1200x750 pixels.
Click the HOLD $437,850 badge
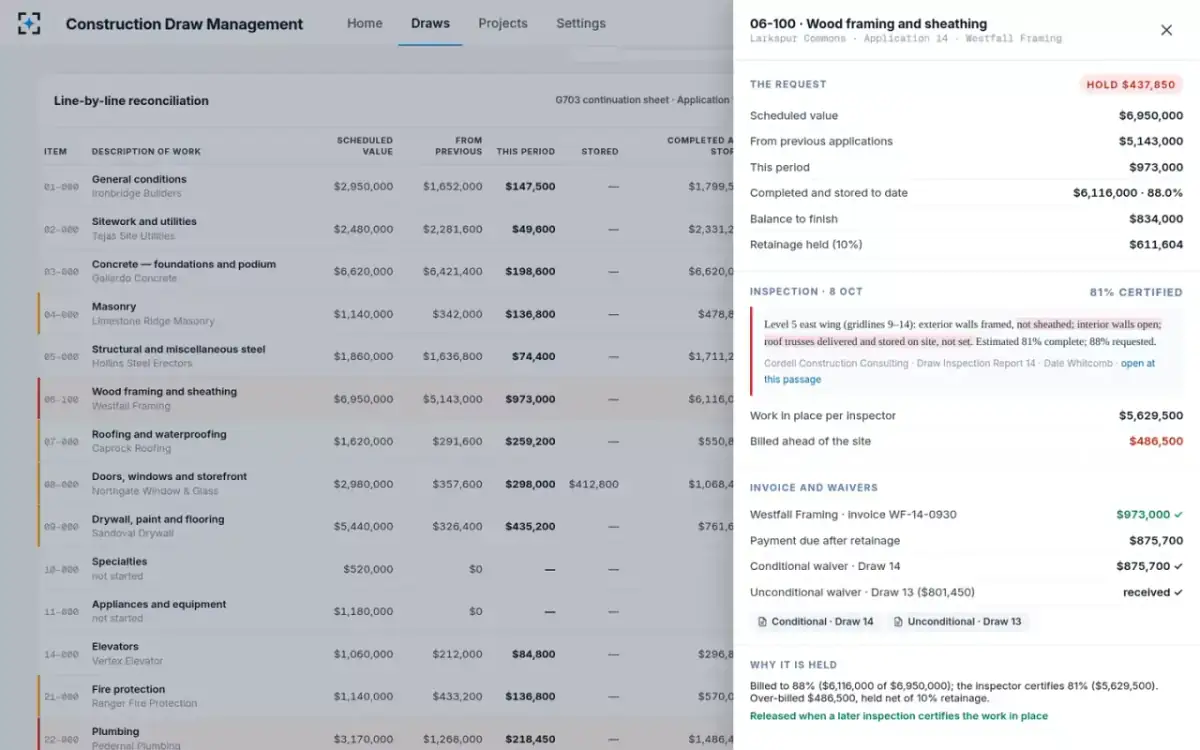(1131, 85)
